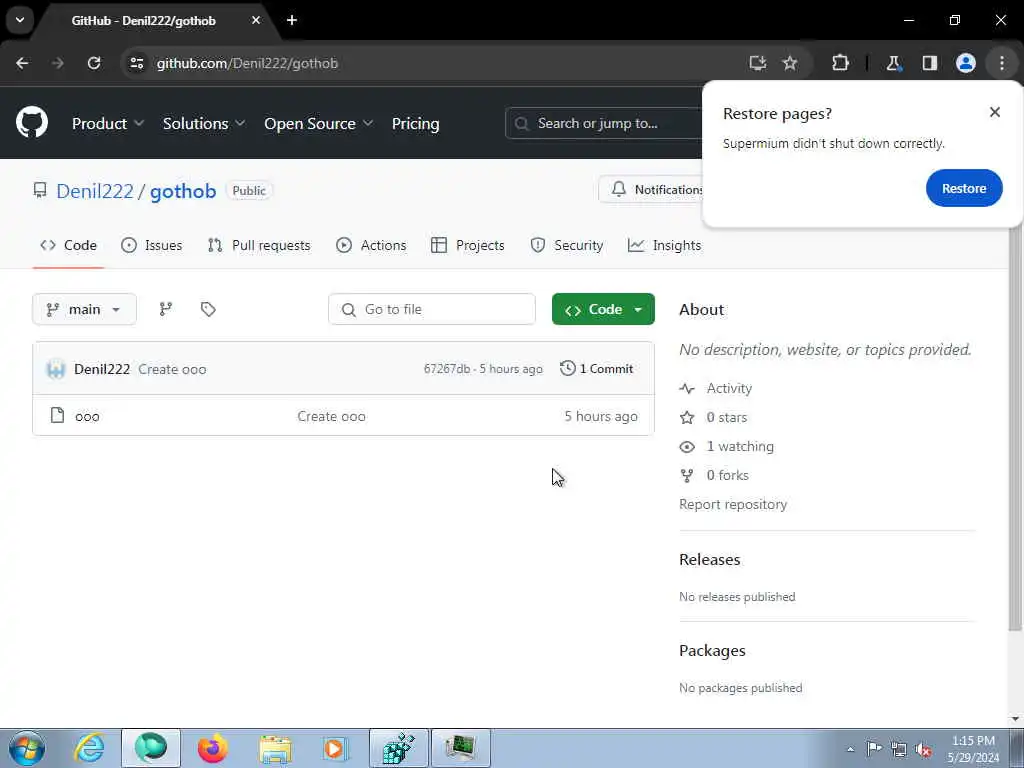Close the GitHub Denil222/gothob tab
1024x768 pixels.
[256, 20]
